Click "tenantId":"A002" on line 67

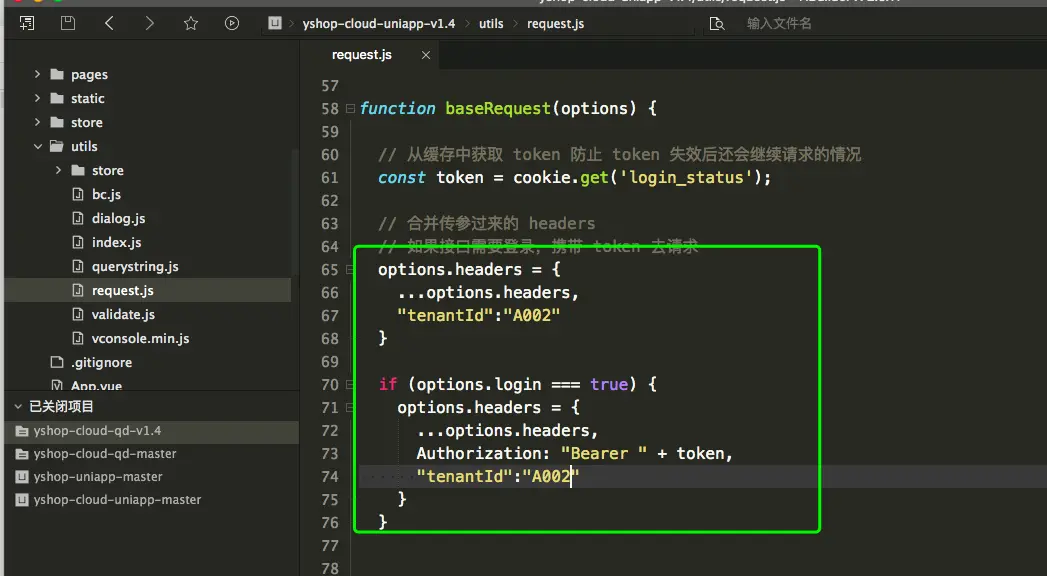479,315
